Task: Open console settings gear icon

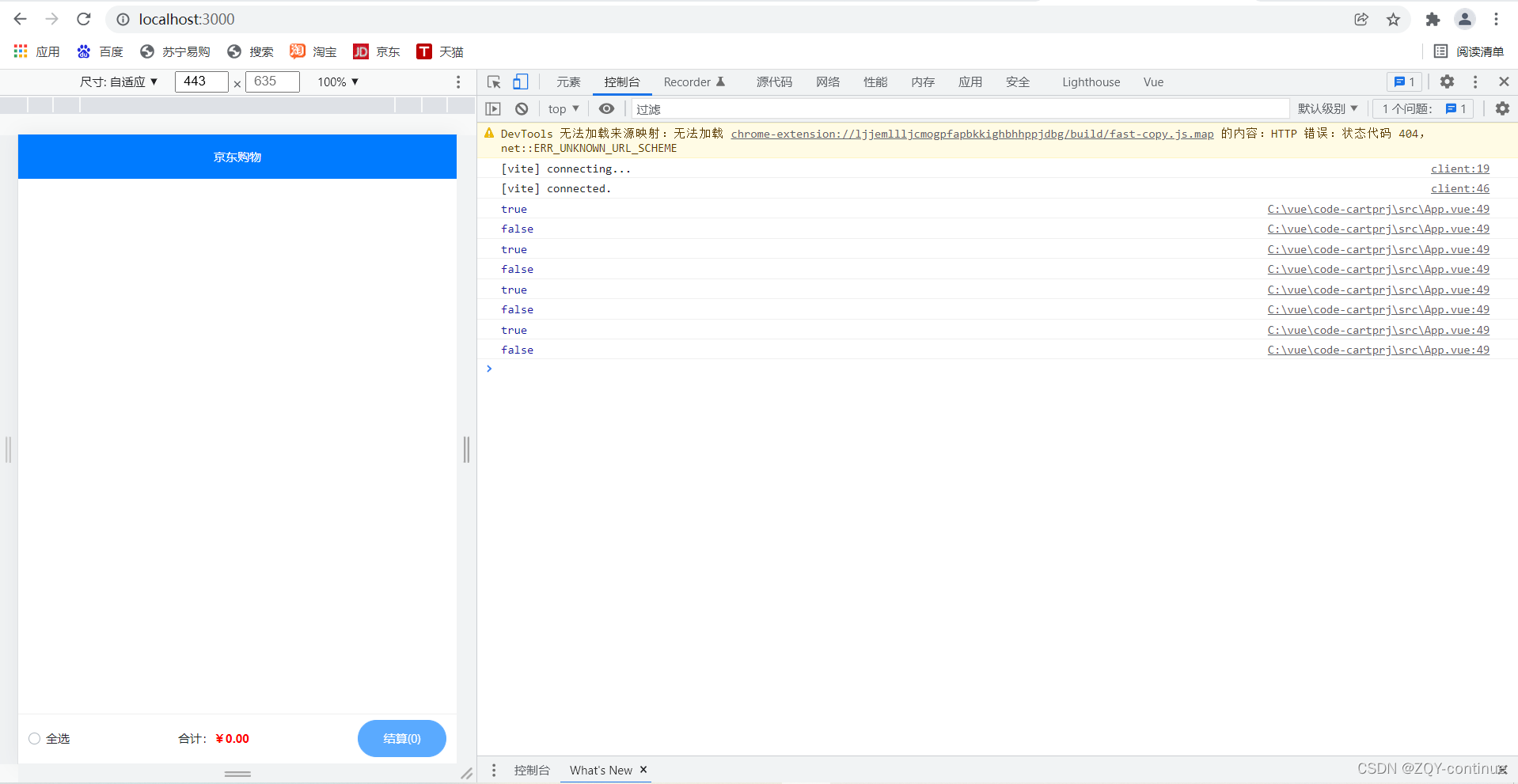Action: click(x=1502, y=108)
